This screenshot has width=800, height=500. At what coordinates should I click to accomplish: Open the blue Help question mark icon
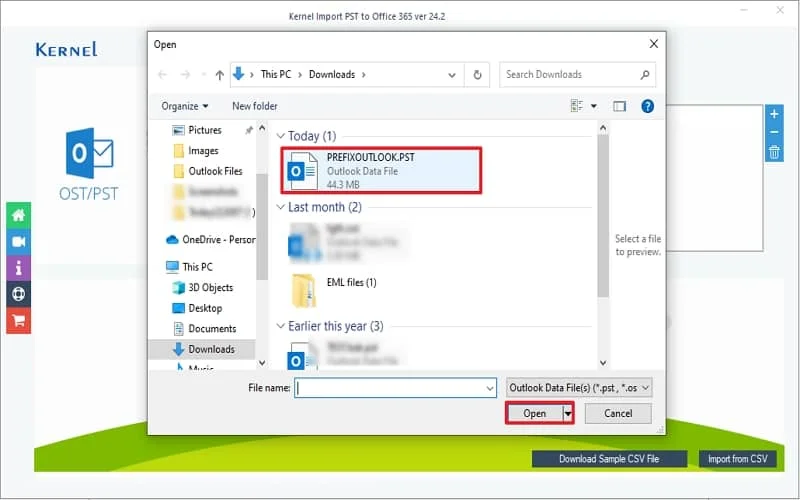pos(647,106)
